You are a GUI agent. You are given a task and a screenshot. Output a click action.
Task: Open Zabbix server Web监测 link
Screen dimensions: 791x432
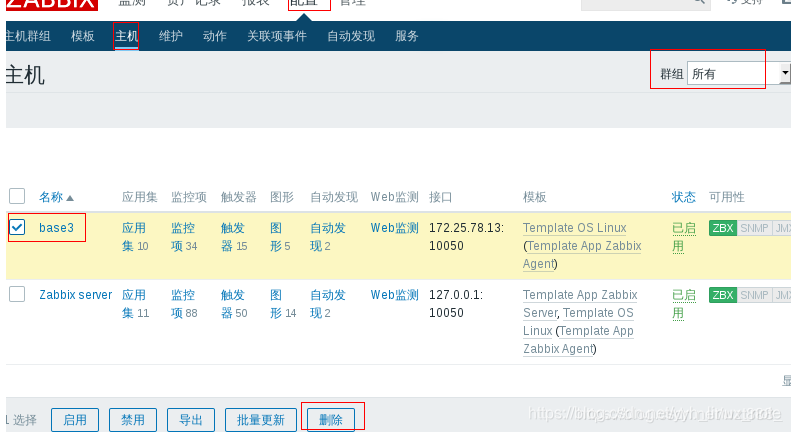(x=394, y=295)
